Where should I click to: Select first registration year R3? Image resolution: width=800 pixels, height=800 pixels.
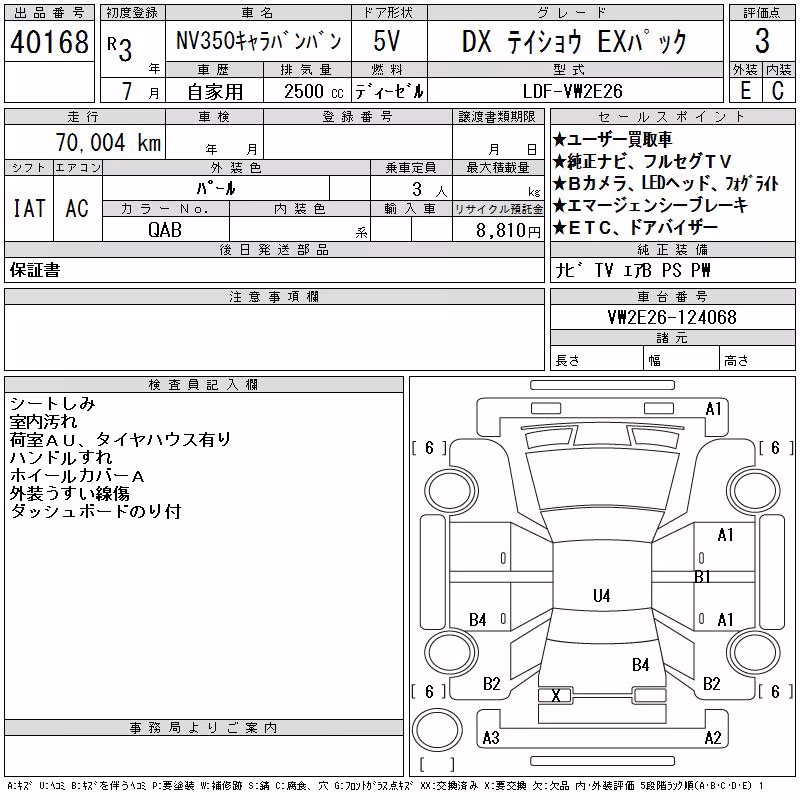pyautogui.click(x=120, y=48)
